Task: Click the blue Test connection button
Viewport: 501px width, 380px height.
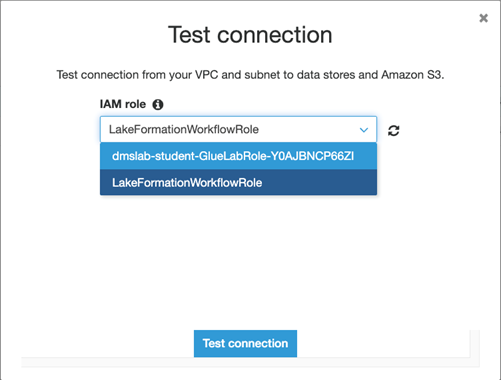Action: click(245, 343)
